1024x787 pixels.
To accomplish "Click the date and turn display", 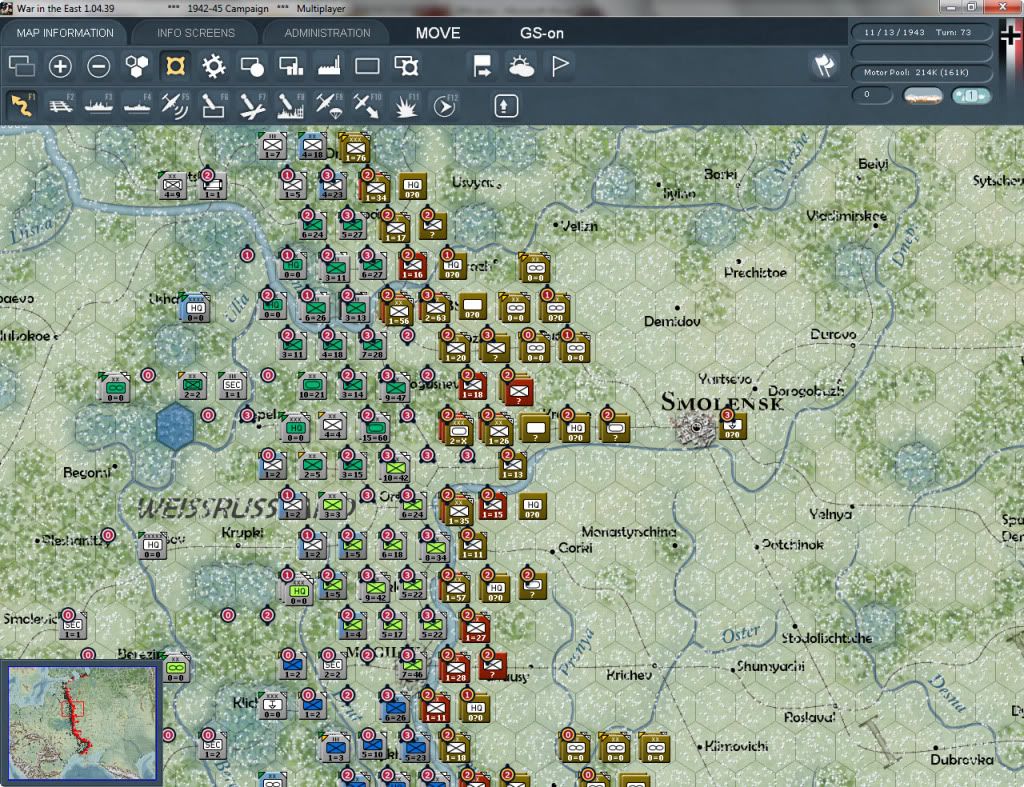I will [921, 32].
